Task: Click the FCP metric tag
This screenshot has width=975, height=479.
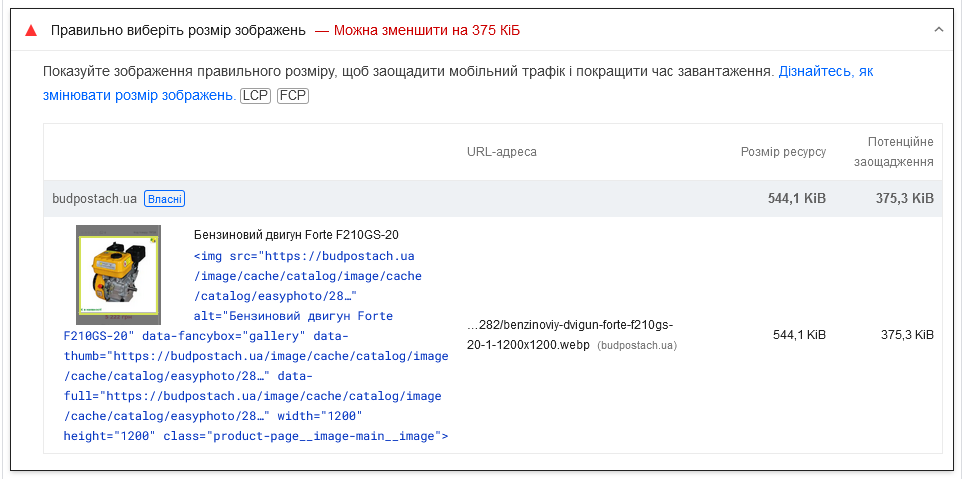Action: [293, 96]
